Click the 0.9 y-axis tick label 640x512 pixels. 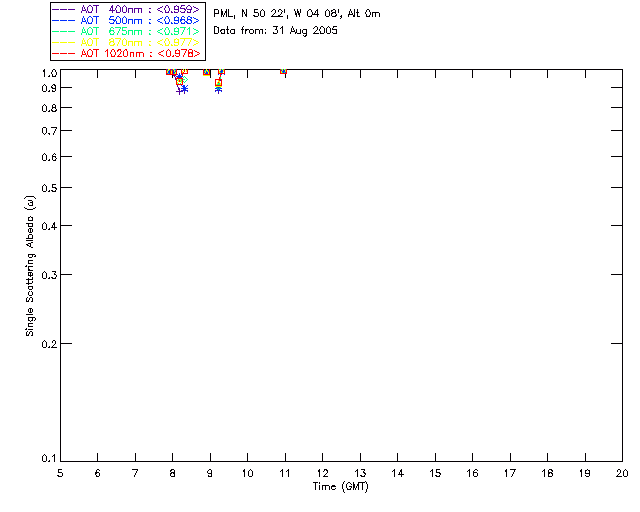49,88
